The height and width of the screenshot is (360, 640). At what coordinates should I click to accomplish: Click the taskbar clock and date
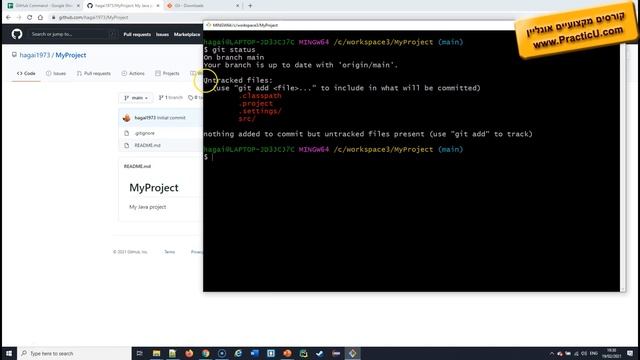click(x=611, y=353)
